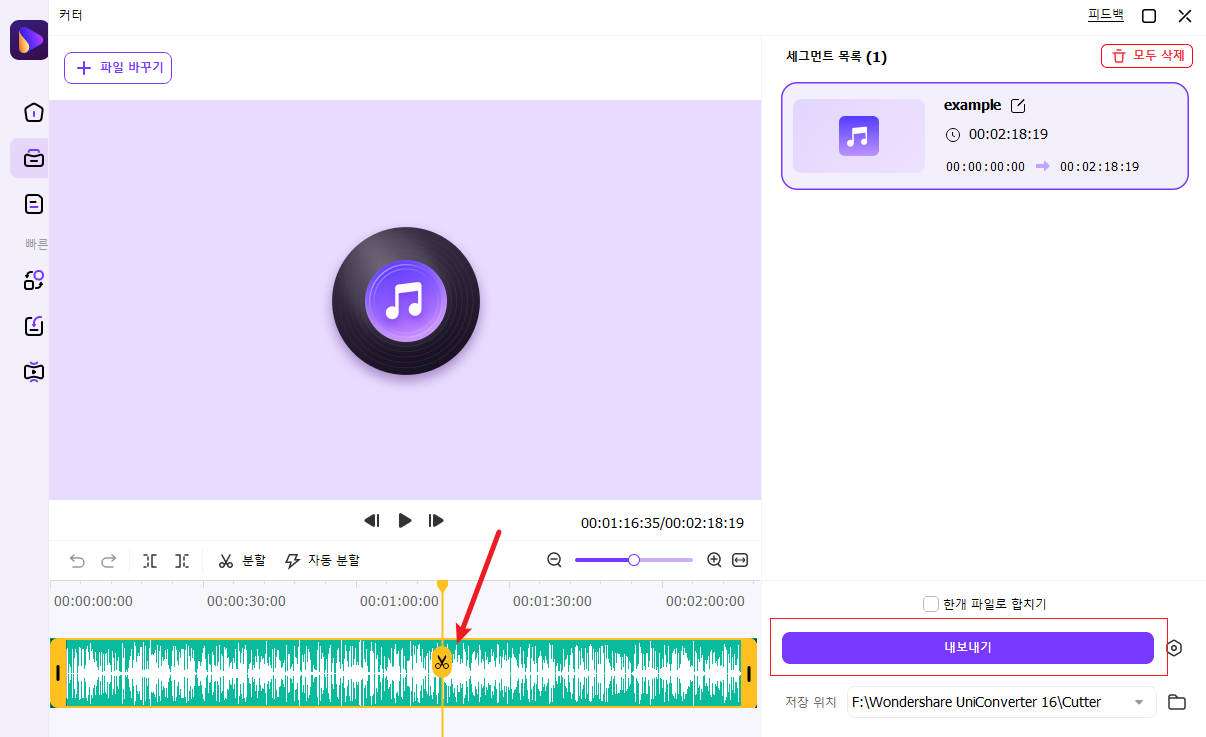
Task: Click the 분할 scissors split tool
Action: [242, 561]
